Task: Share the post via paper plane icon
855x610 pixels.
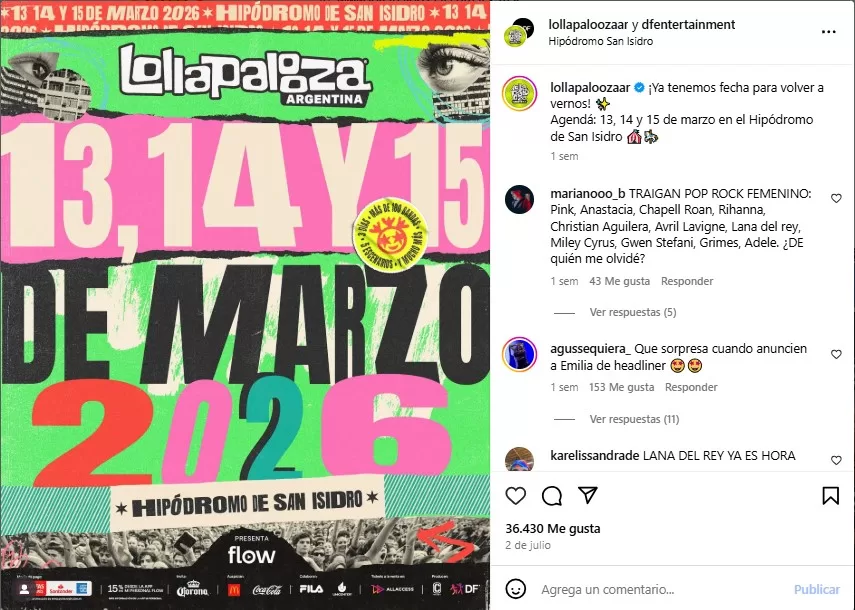Action: click(x=588, y=495)
